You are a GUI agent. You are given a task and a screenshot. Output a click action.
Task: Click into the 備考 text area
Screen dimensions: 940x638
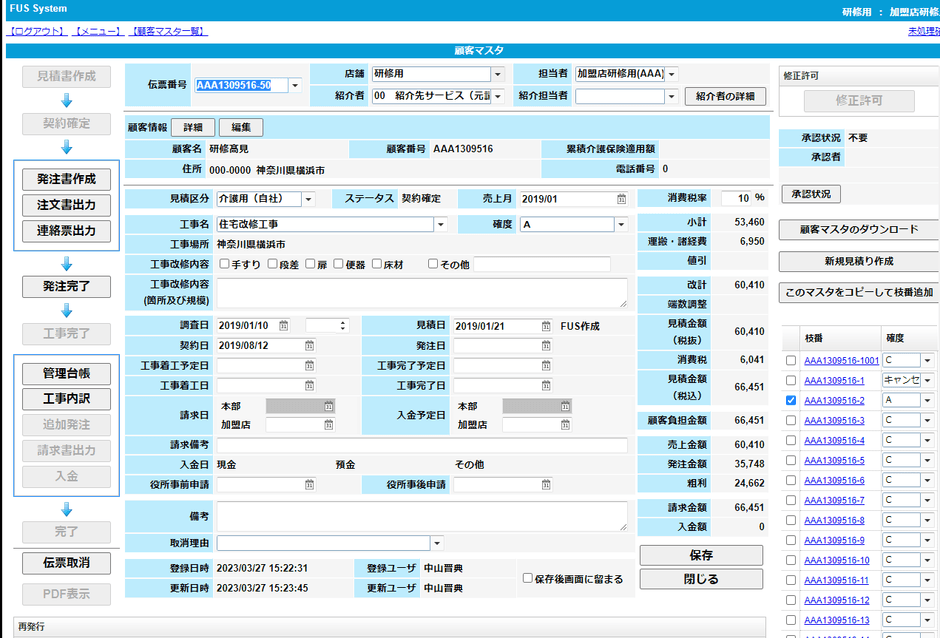421,516
